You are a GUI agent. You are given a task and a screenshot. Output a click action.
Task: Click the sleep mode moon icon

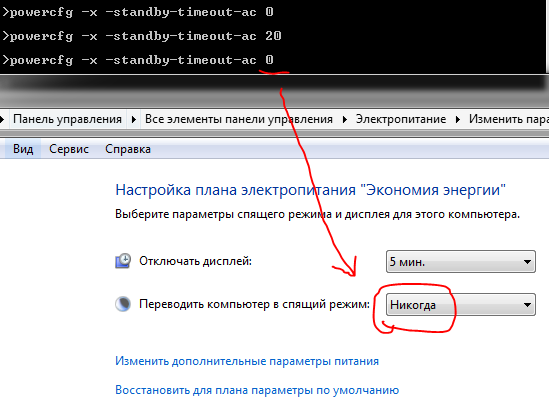click(x=123, y=304)
